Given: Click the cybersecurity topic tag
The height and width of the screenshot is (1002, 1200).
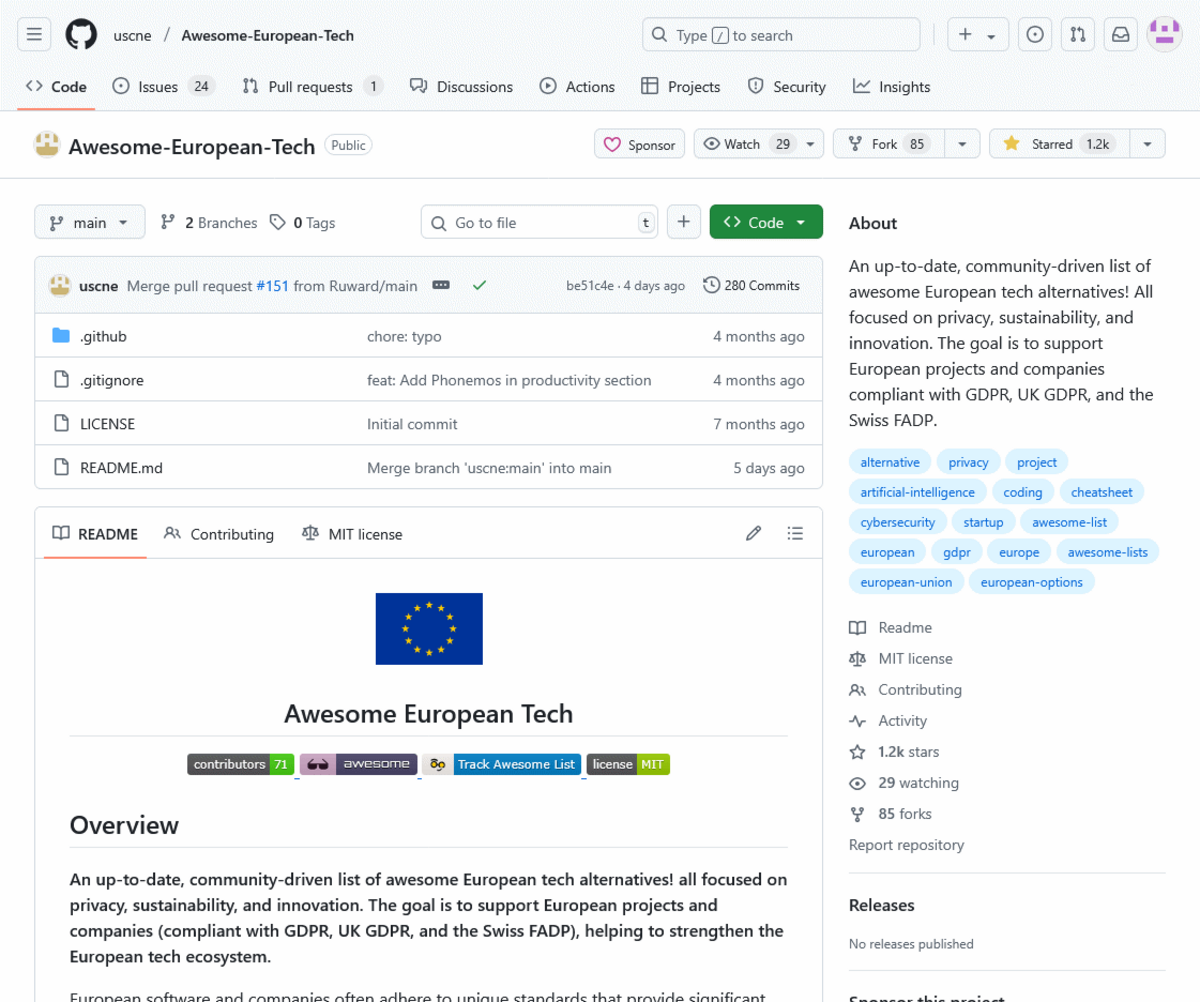Looking at the screenshot, I should pyautogui.click(x=897, y=522).
